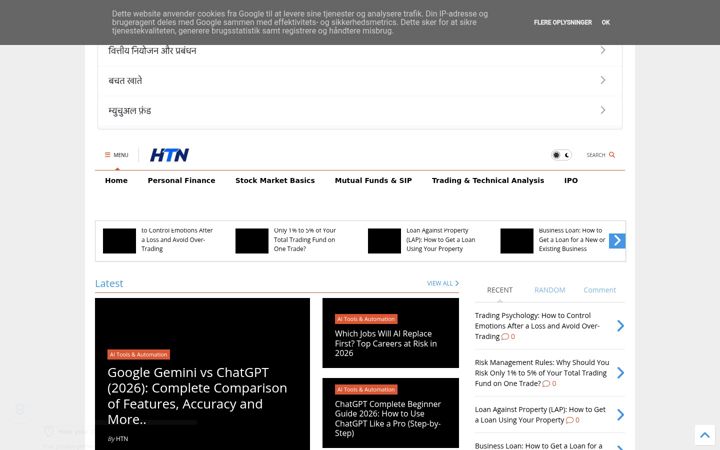Click arrow beside Loan Against Property recent post
Screen dimensions: 720x450
[x=620, y=415]
